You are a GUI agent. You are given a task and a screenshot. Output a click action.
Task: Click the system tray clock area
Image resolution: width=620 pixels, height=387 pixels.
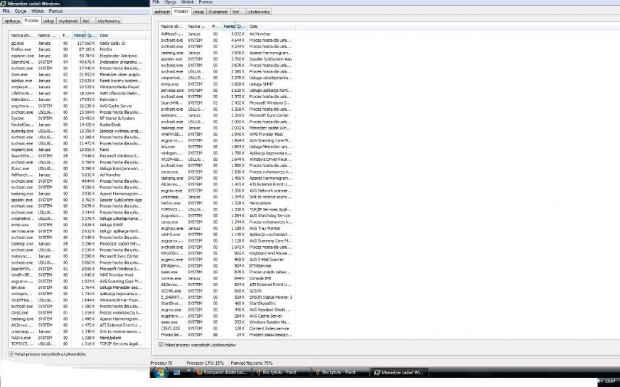pyautogui.click(x=609, y=381)
